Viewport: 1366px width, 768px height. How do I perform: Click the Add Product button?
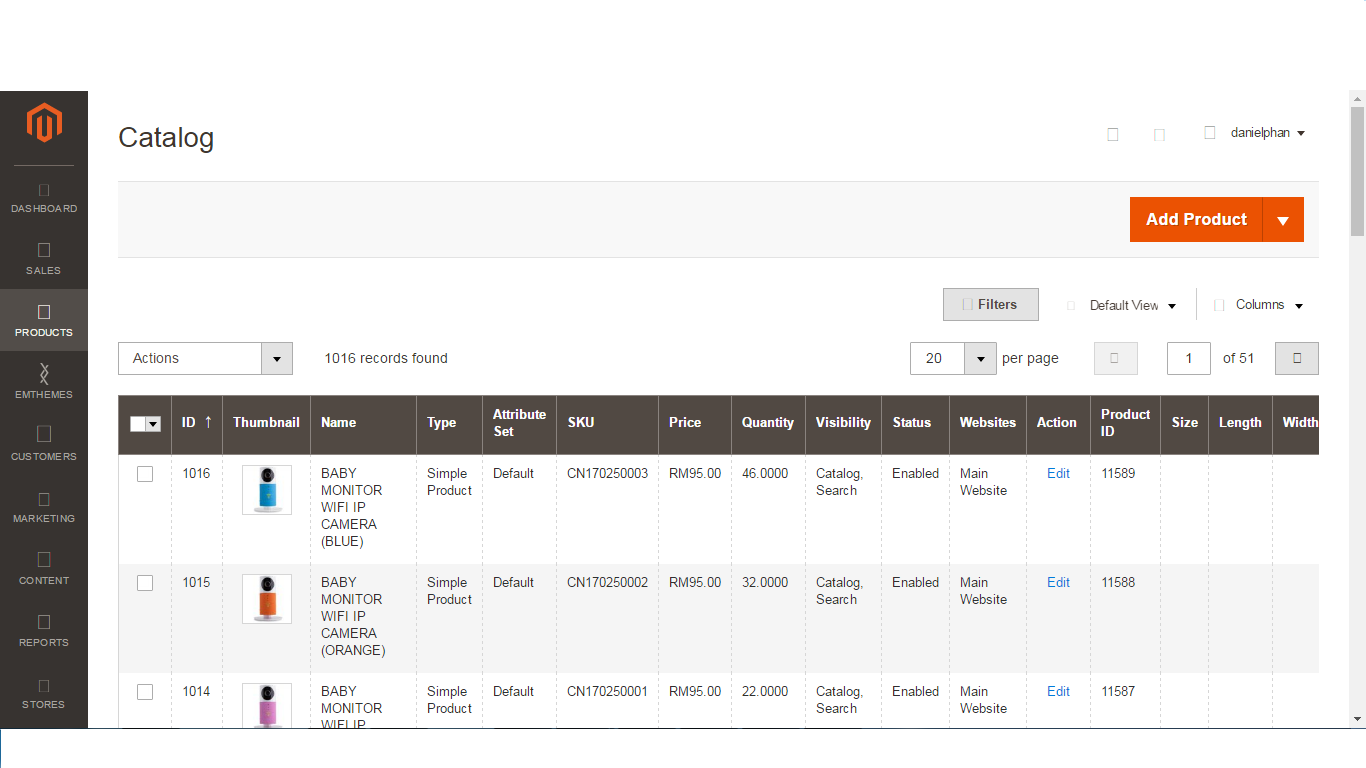(x=1196, y=219)
